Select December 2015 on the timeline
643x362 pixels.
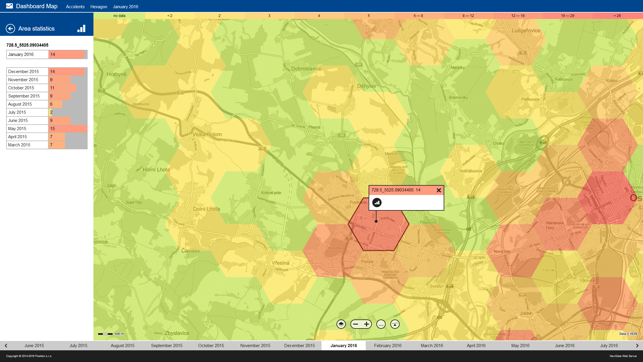coord(299,346)
